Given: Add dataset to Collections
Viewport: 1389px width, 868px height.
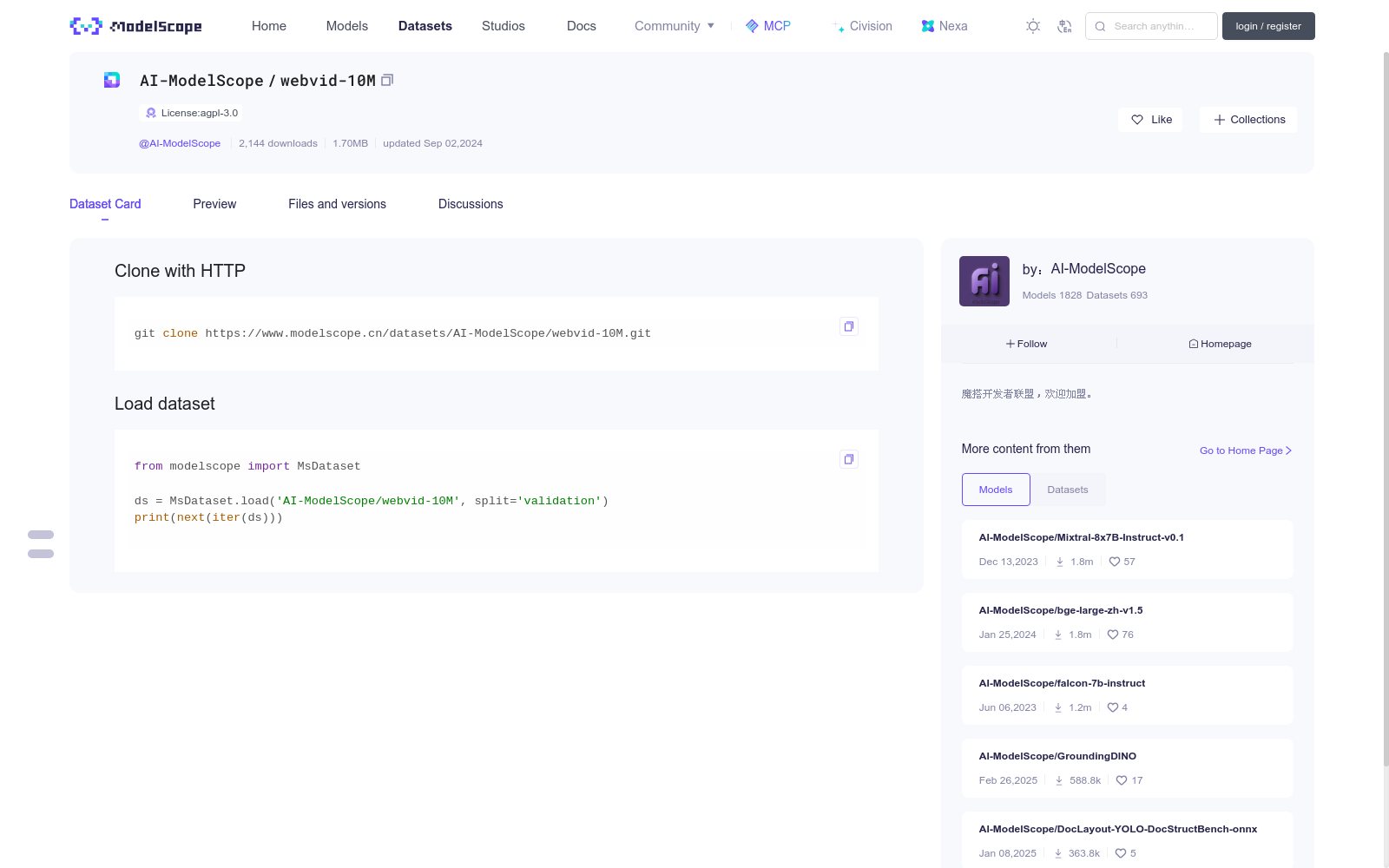Looking at the screenshot, I should [1248, 120].
